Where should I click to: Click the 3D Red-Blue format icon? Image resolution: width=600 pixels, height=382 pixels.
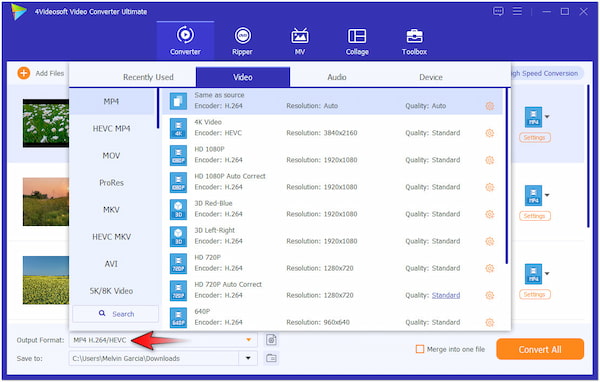click(178, 209)
